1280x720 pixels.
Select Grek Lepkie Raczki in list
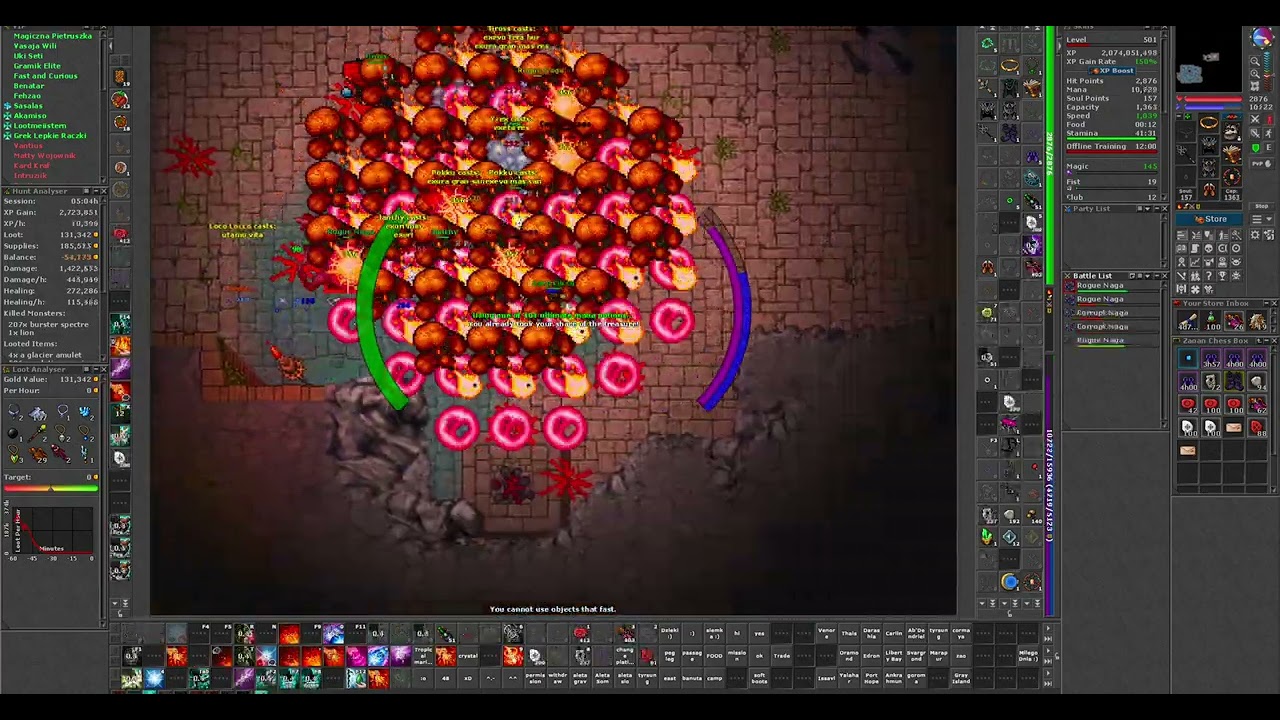50,135
